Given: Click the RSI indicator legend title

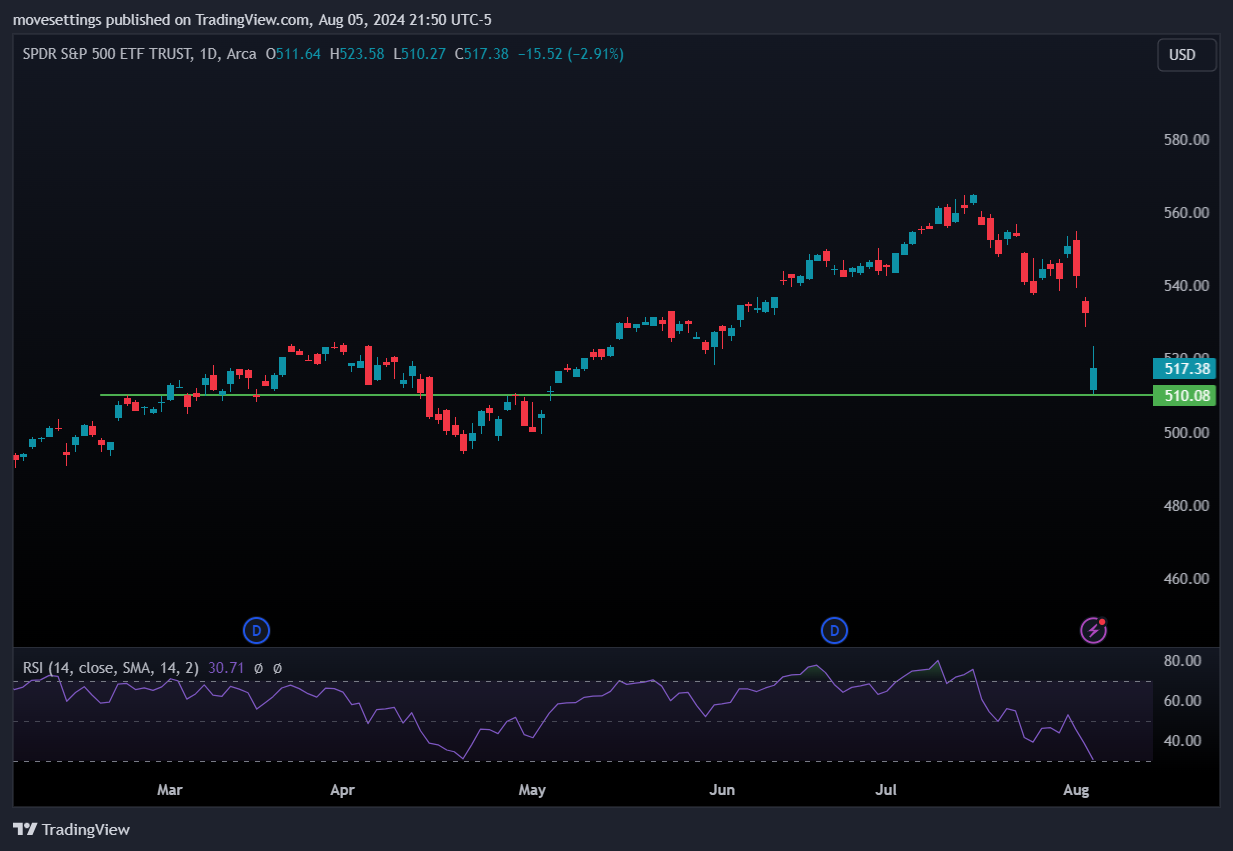Looking at the screenshot, I should click(x=111, y=667).
